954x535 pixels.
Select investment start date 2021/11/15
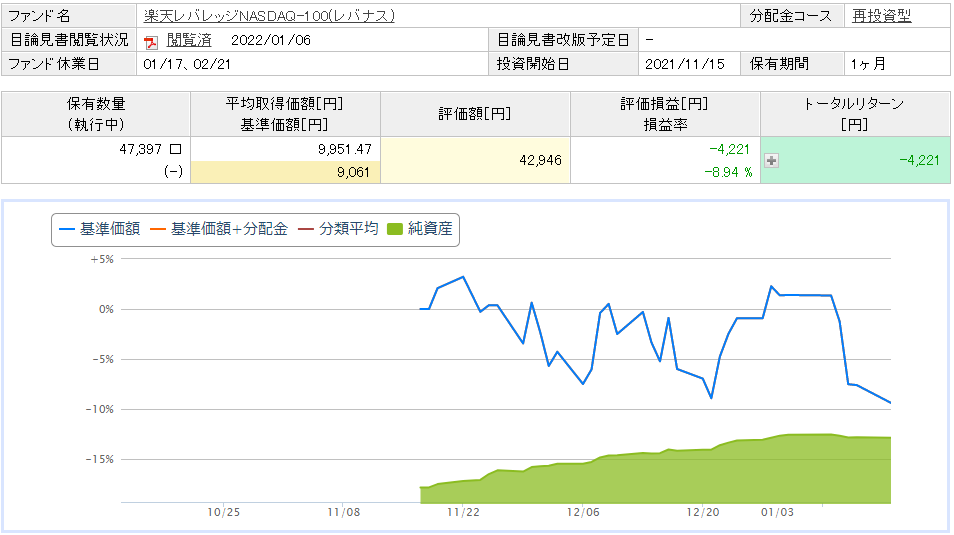point(684,64)
